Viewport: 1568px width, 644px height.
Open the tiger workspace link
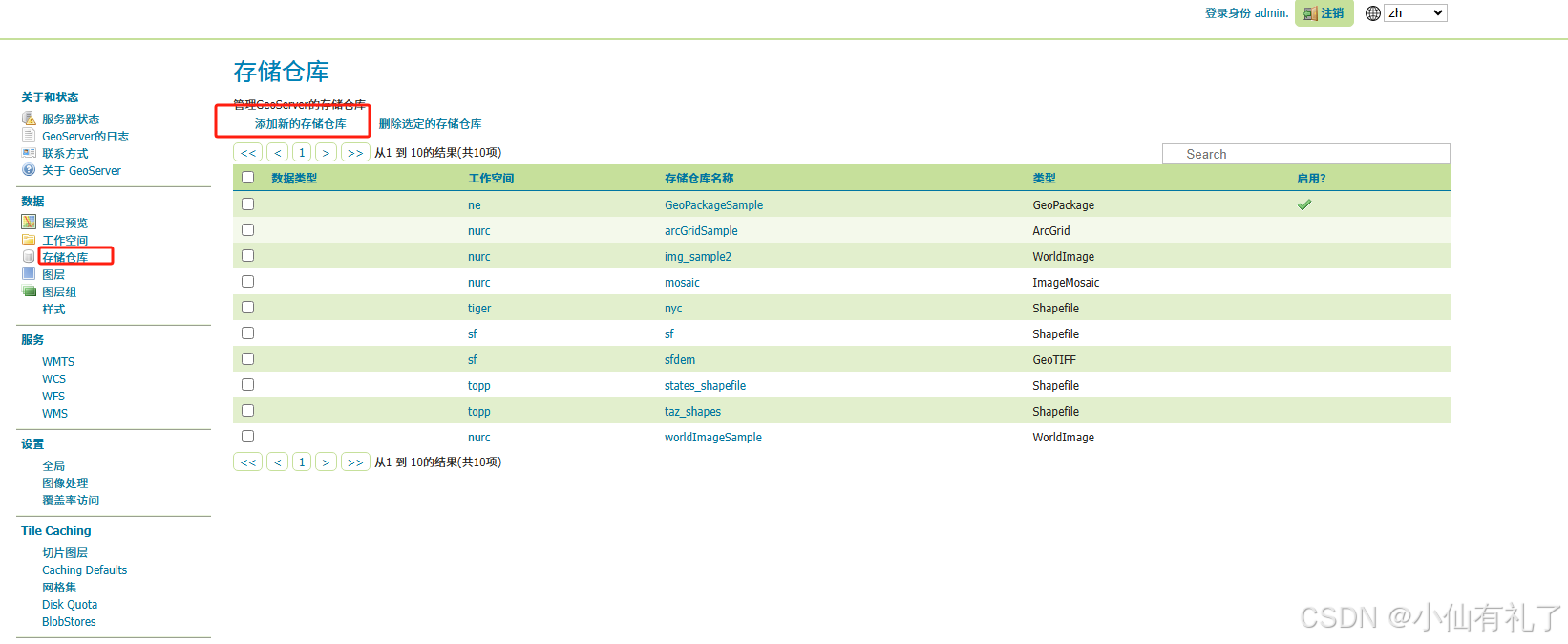pyautogui.click(x=479, y=309)
